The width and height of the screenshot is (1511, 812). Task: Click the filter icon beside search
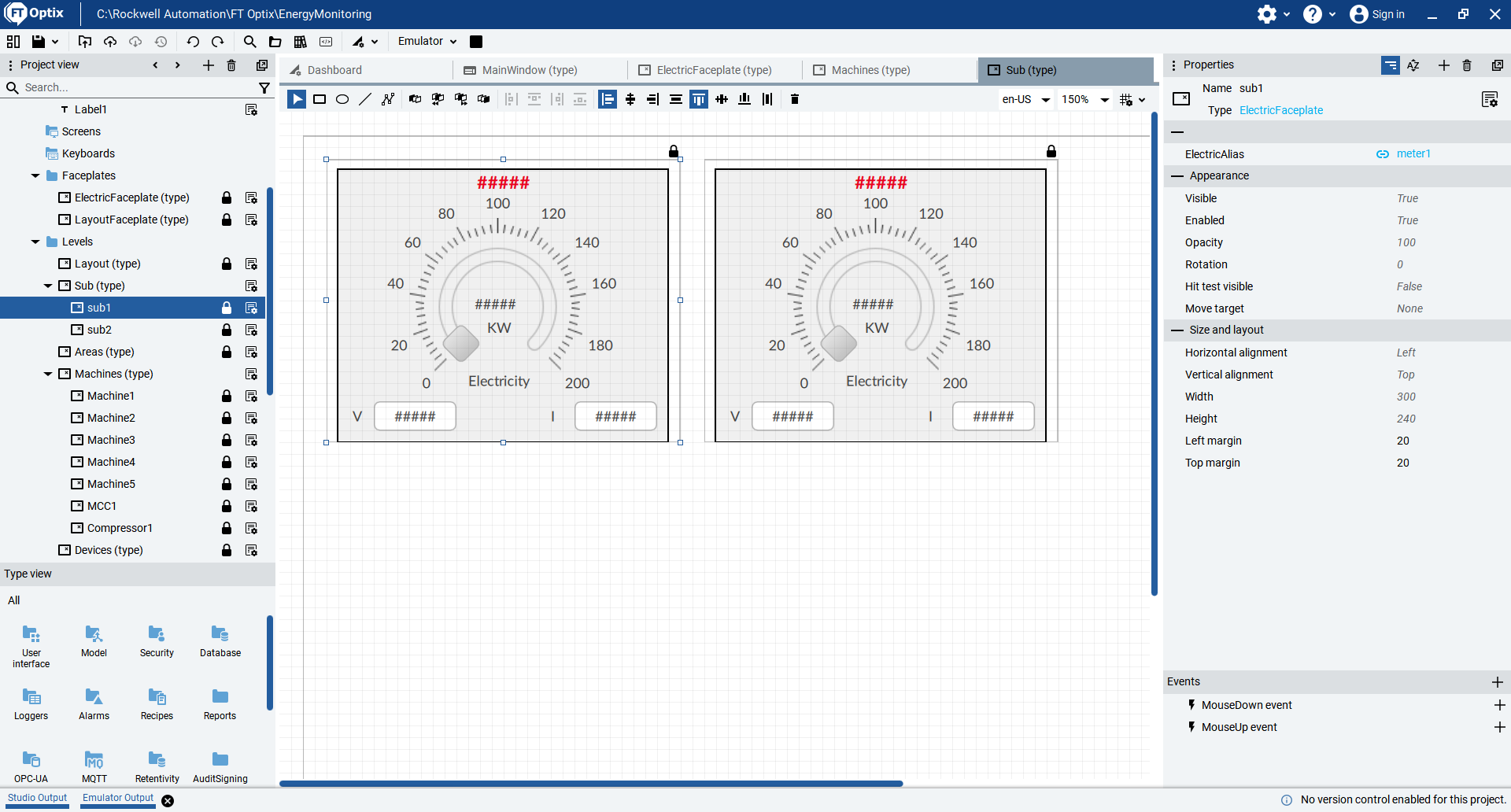264,88
